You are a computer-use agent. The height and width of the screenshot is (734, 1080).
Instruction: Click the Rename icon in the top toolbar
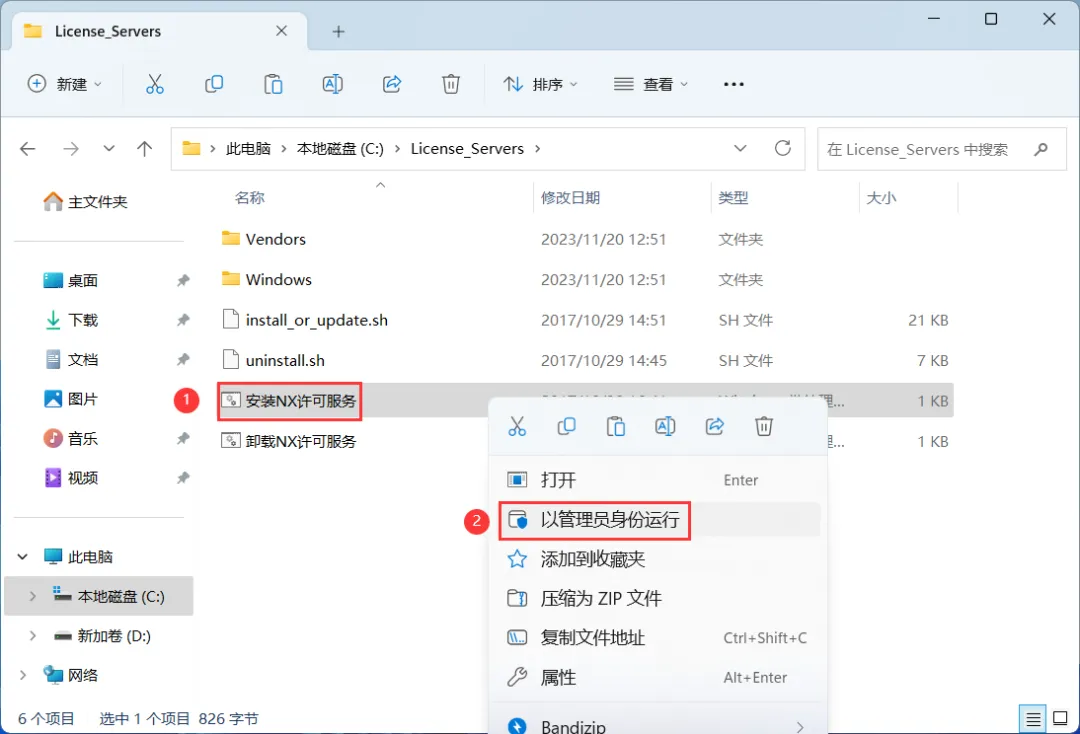333,84
